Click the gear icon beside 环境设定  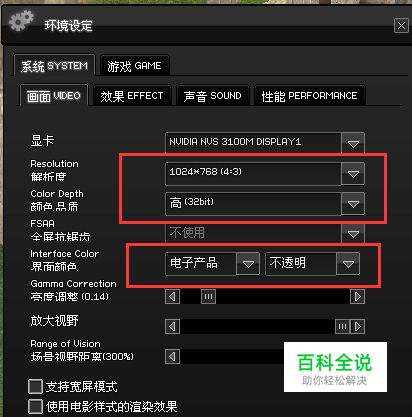coord(21,20)
